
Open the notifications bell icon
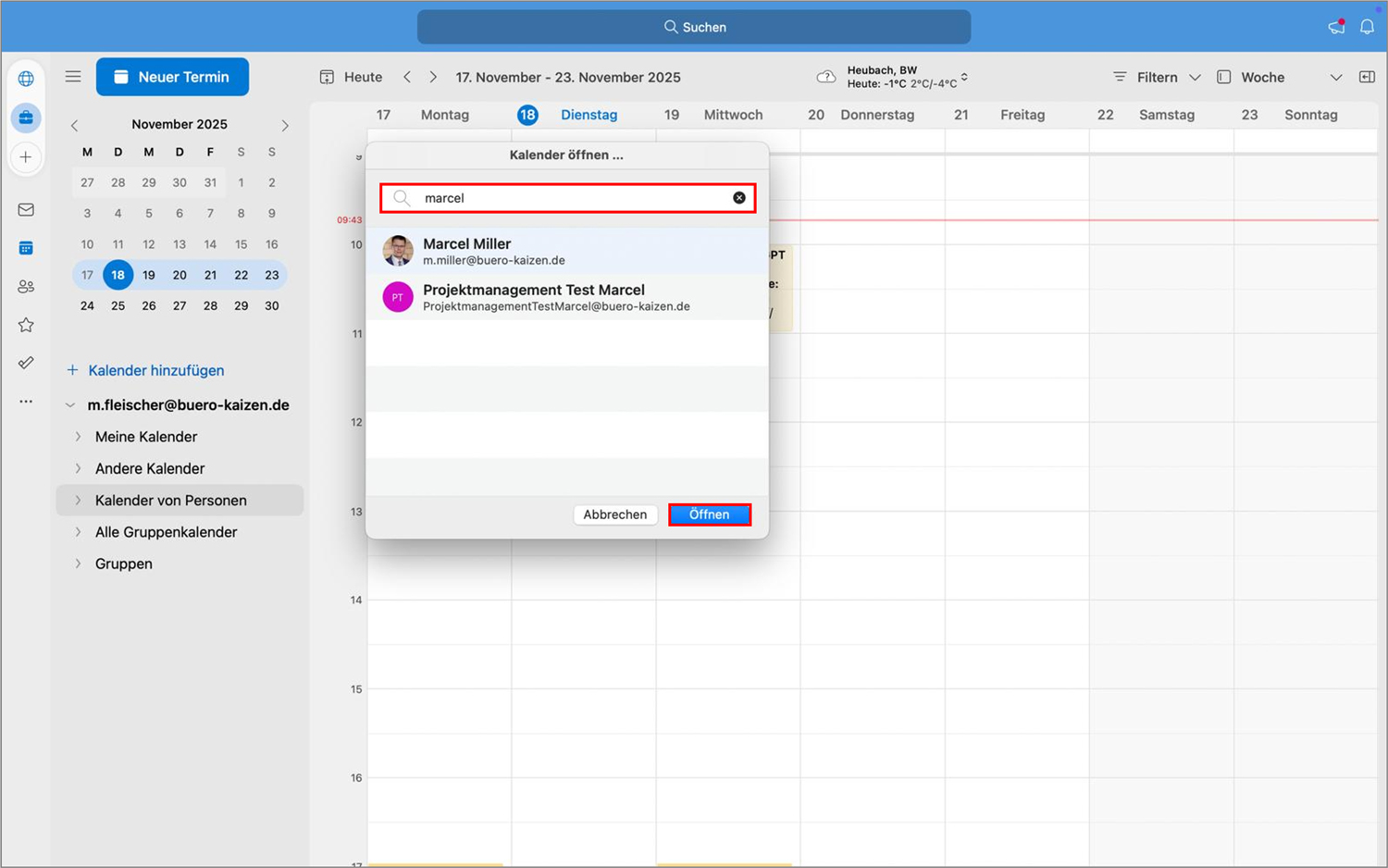(x=1368, y=26)
